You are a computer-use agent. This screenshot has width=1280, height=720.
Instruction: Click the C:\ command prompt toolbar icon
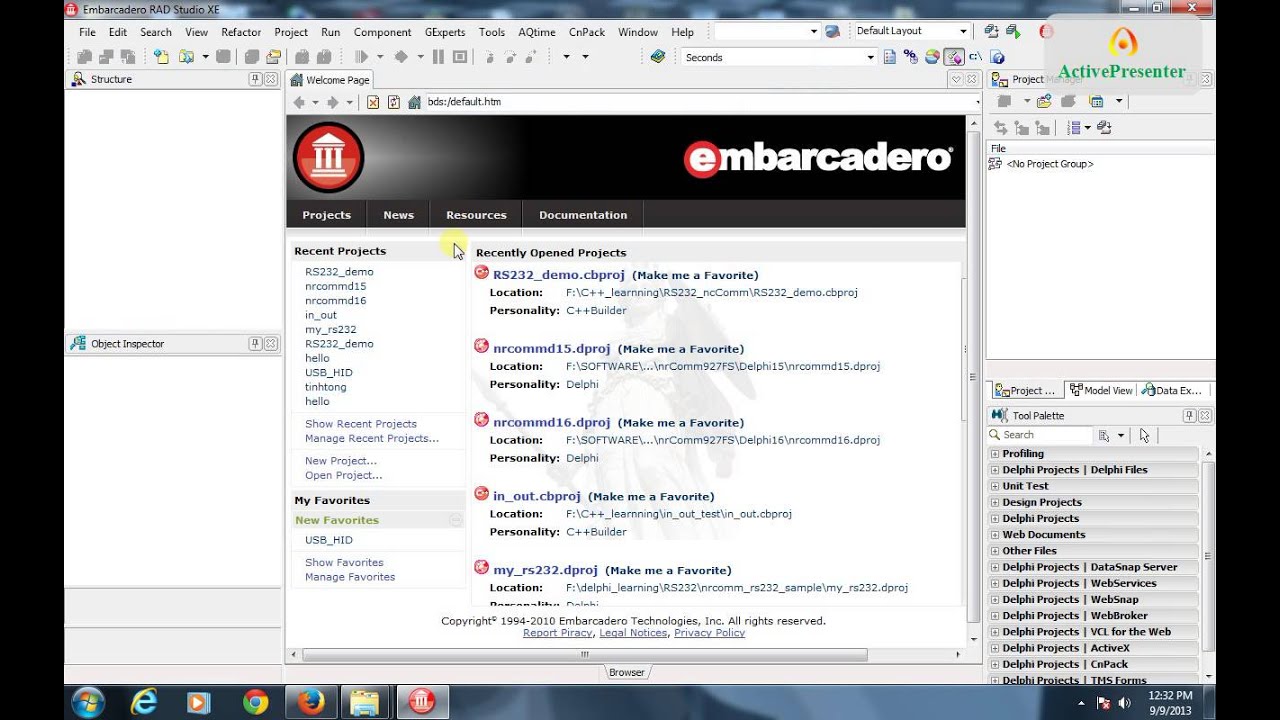(975, 57)
